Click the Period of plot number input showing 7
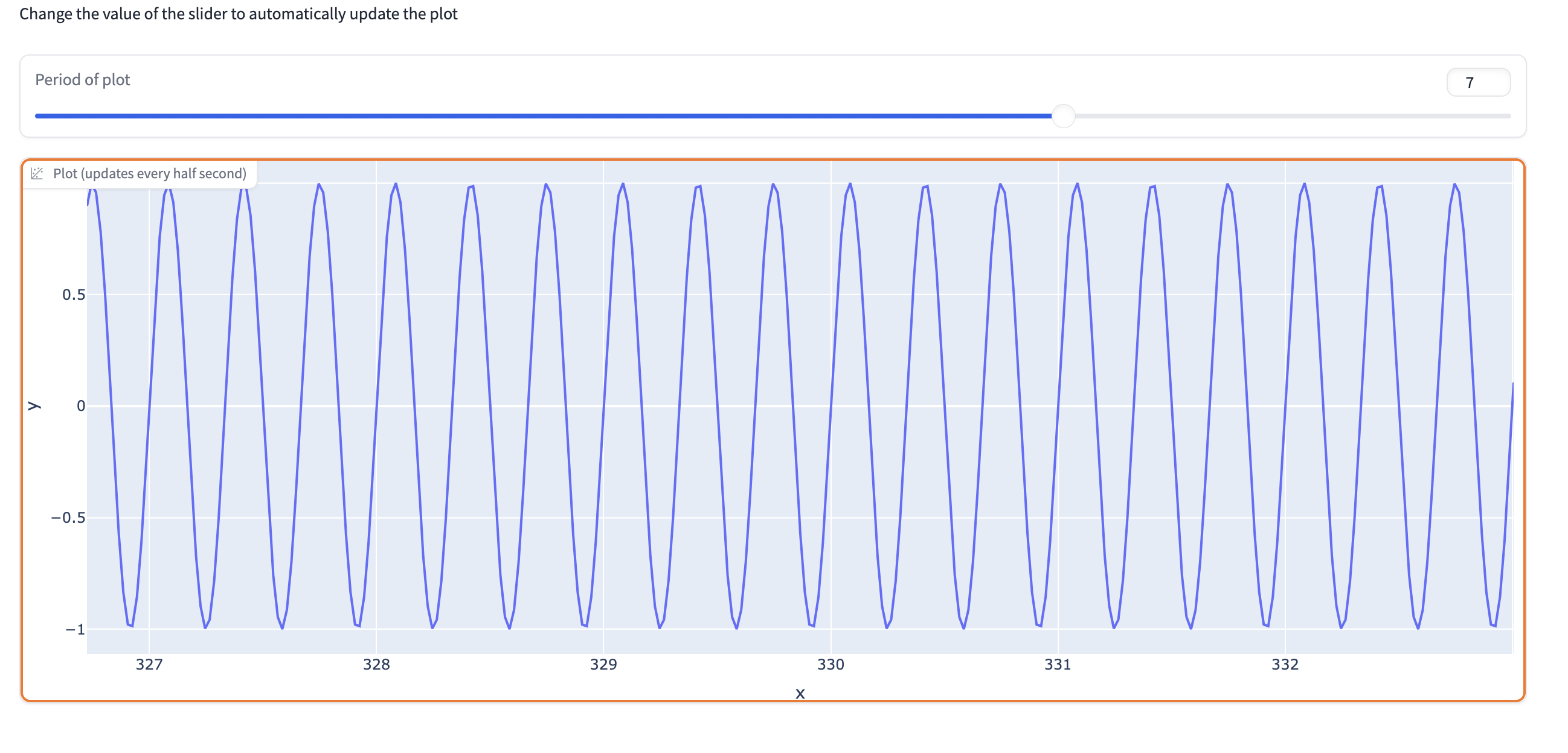 tap(1478, 82)
